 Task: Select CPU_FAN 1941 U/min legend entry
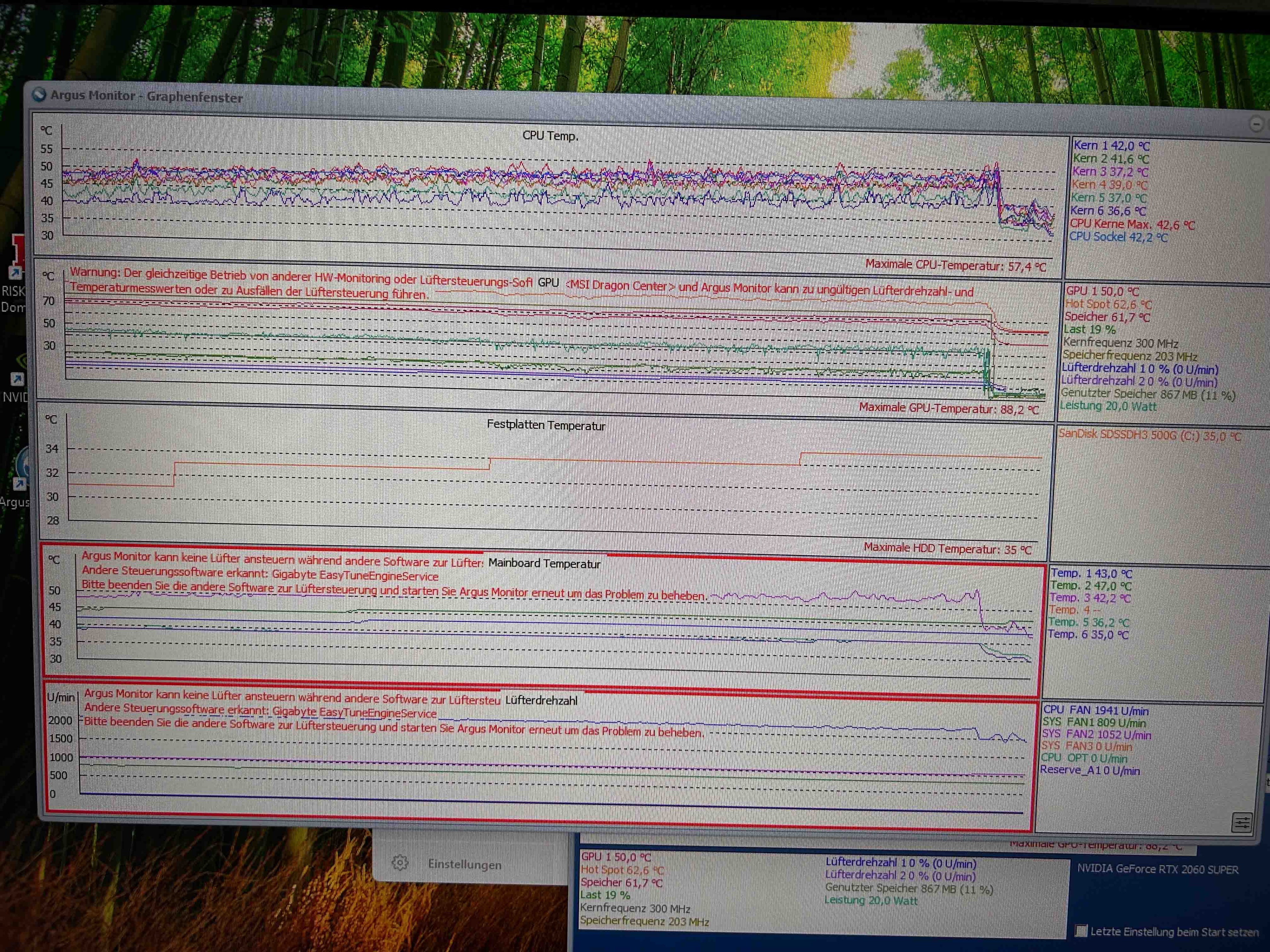coord(1095,710)
